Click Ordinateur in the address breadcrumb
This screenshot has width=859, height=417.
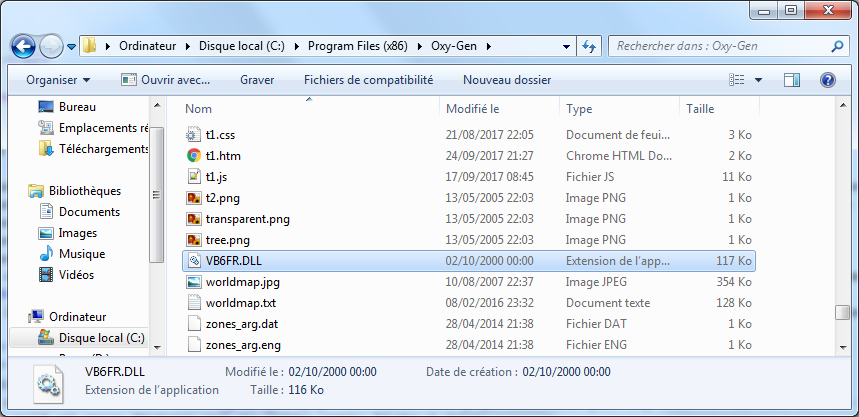point(148,46)
